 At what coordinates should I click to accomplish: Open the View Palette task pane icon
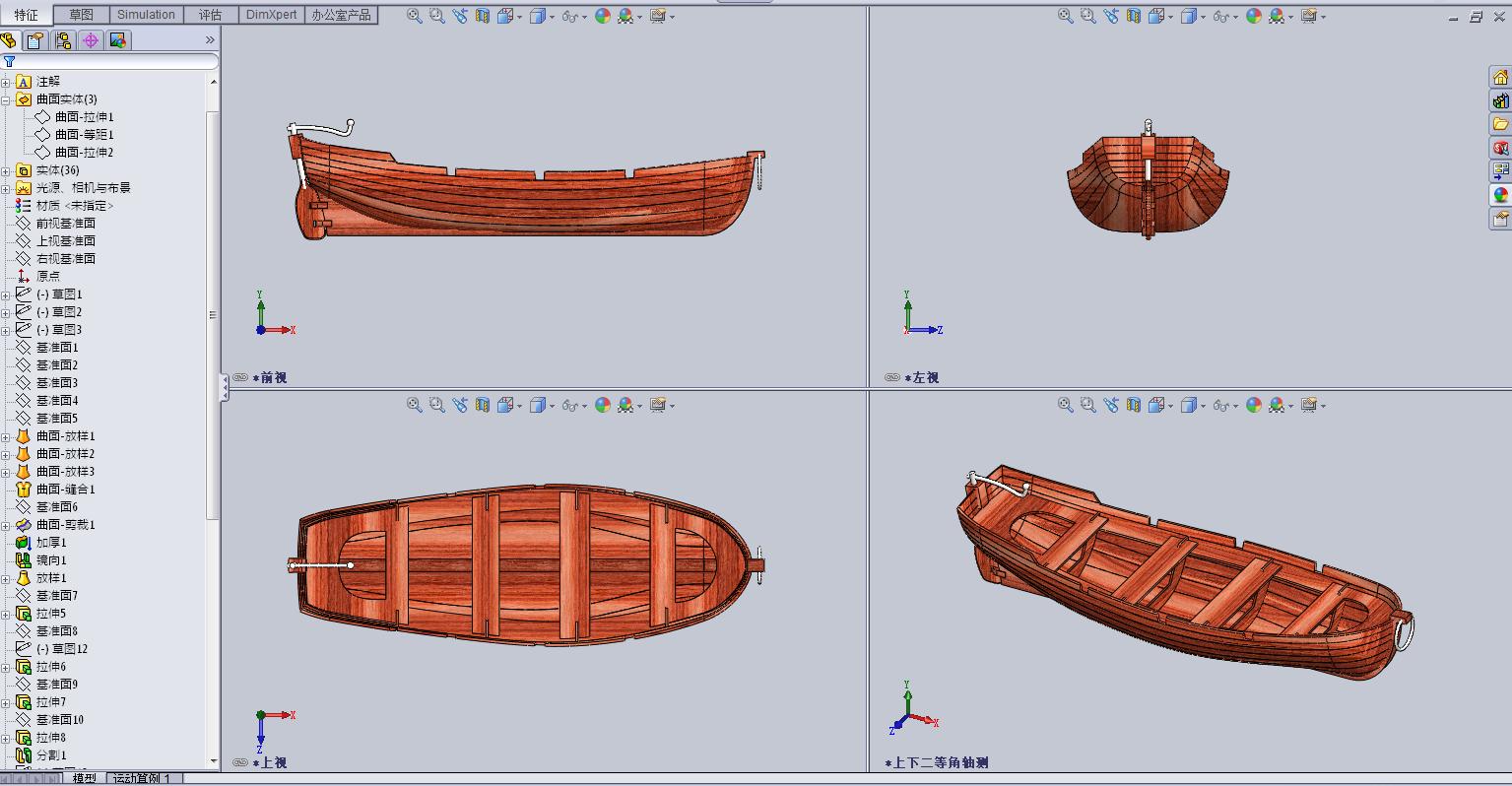pyautogui.click(x=1500, y=171)
